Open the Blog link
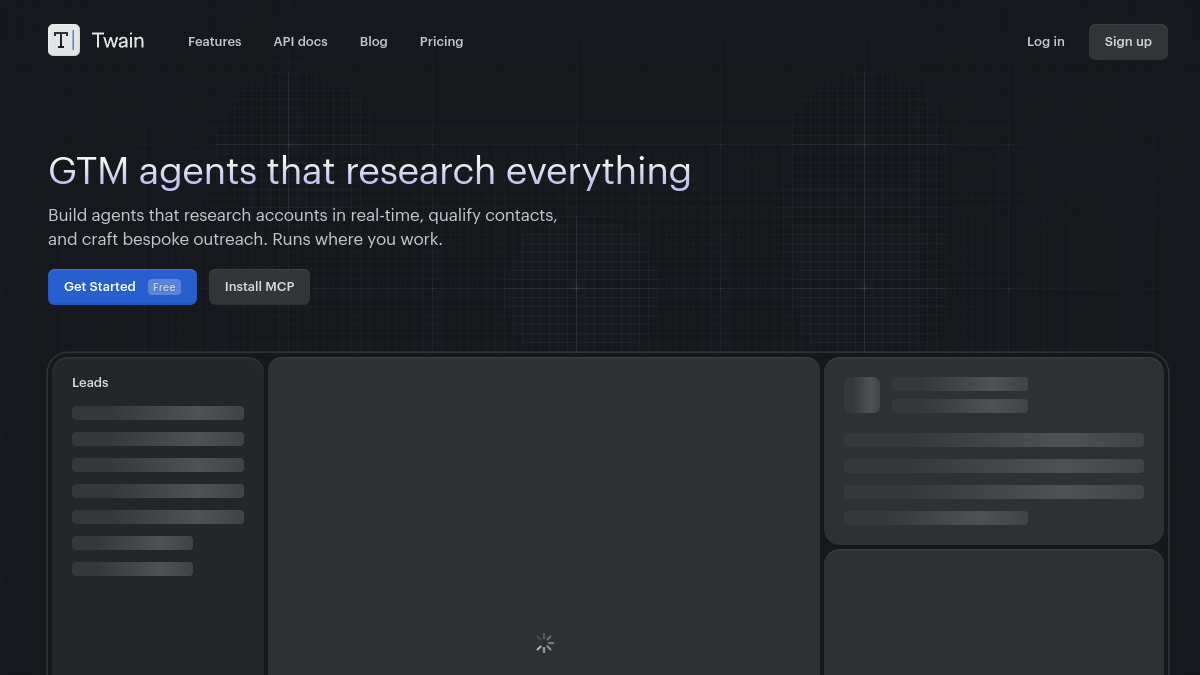Screen dimensions: 1200x675 pyautogui.click(x=373, y=41)
